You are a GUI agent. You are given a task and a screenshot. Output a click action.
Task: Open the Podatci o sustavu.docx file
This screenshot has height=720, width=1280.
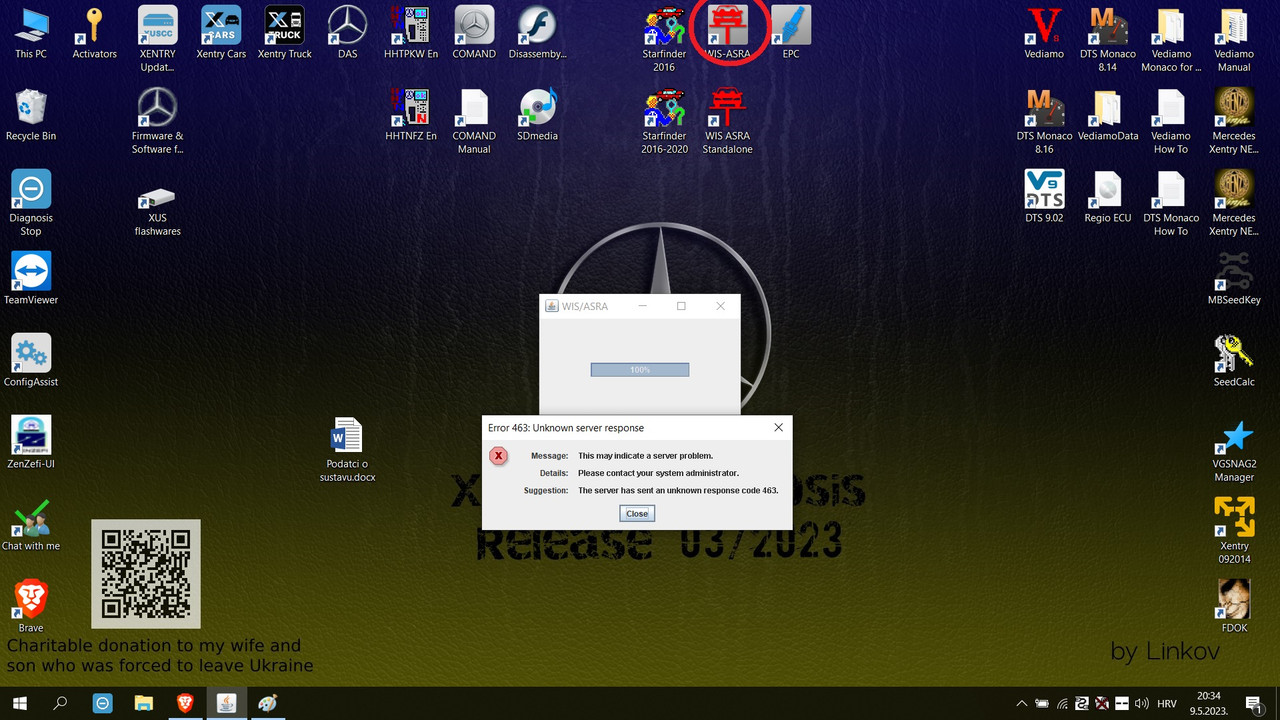[x=347, y=449]
